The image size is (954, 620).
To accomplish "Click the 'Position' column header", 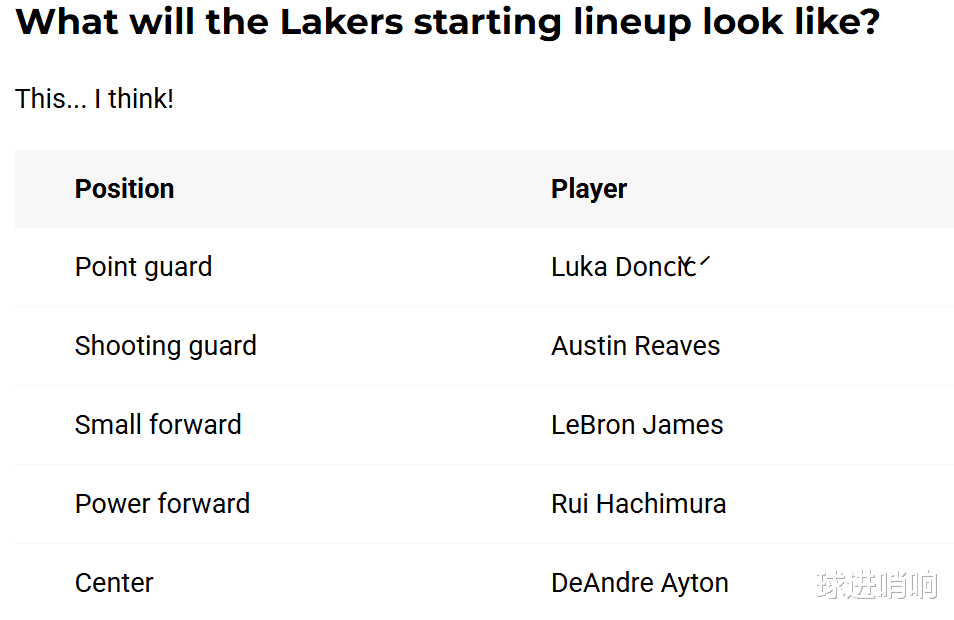I will [x=124, y=189].
